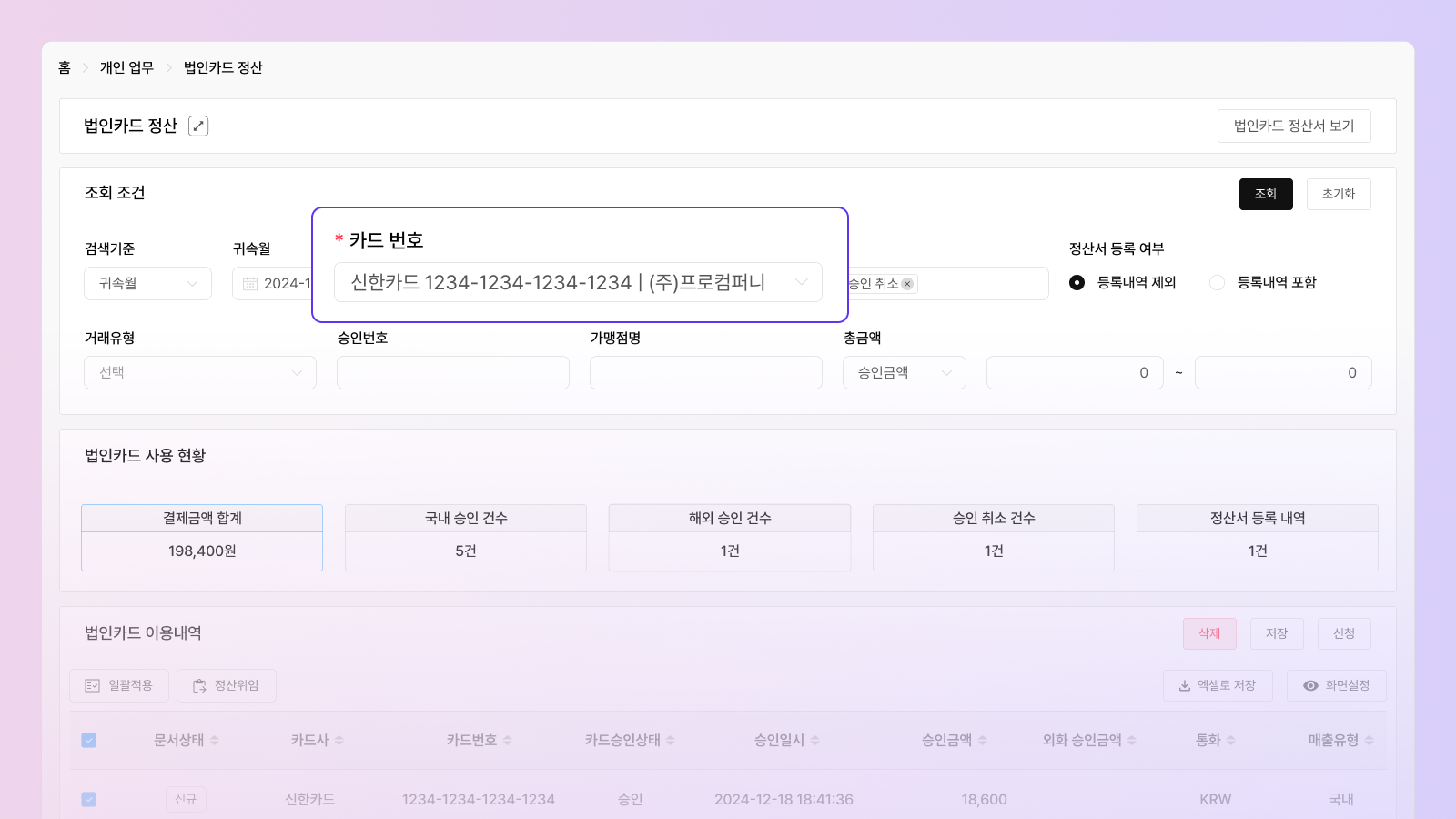Click the 정산위임 delegate button
Screen dimensions: 1456x819
click(x=227, y=685)
